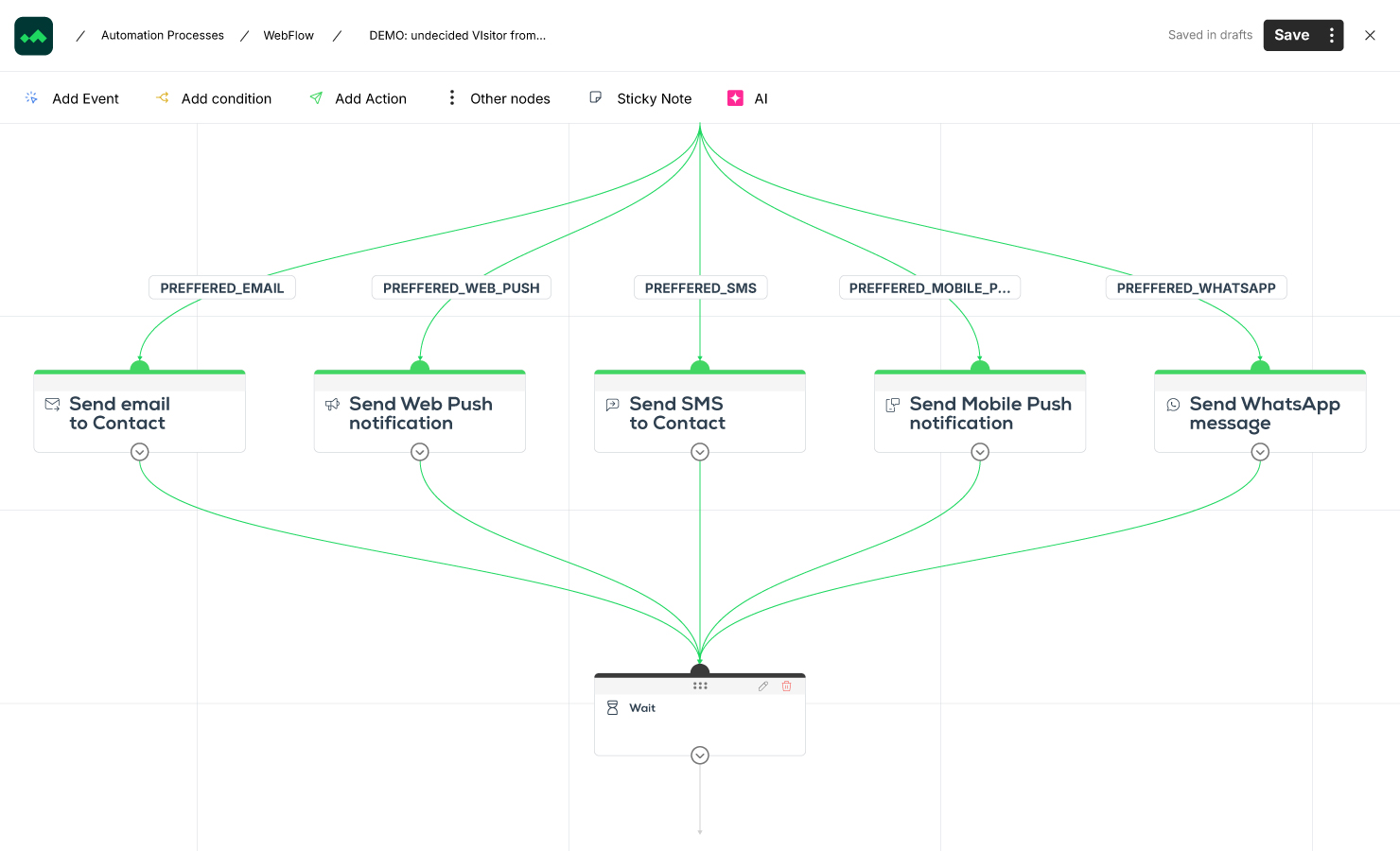This screenshot has width=1400, height=851.
Task: Click hourglass icon on Wait node
Action: pos(612,707)
